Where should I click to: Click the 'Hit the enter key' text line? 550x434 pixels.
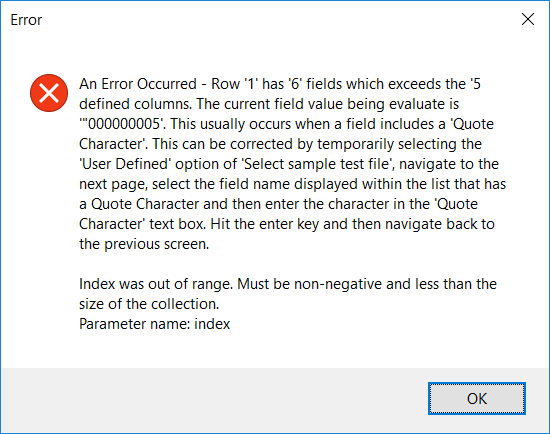(353, 224)
